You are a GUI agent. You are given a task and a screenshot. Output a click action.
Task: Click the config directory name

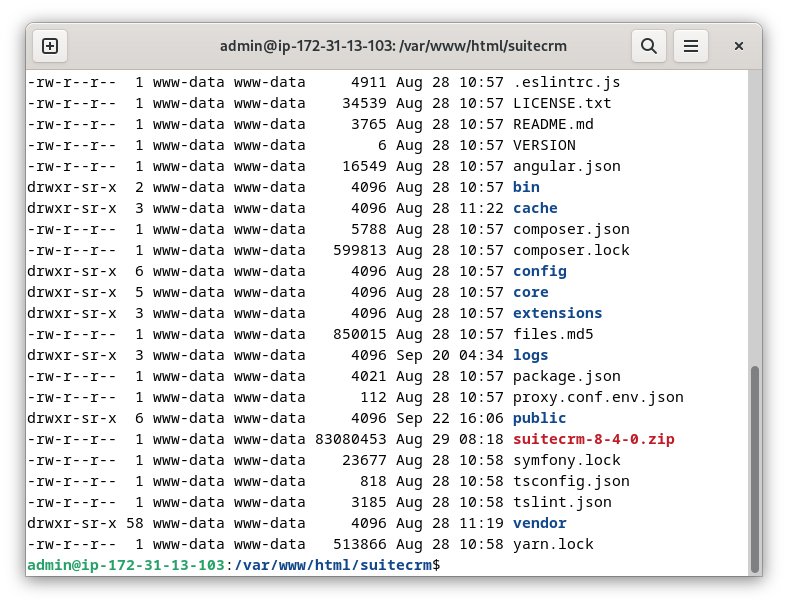pyautogui.click(x=539, y=271)
